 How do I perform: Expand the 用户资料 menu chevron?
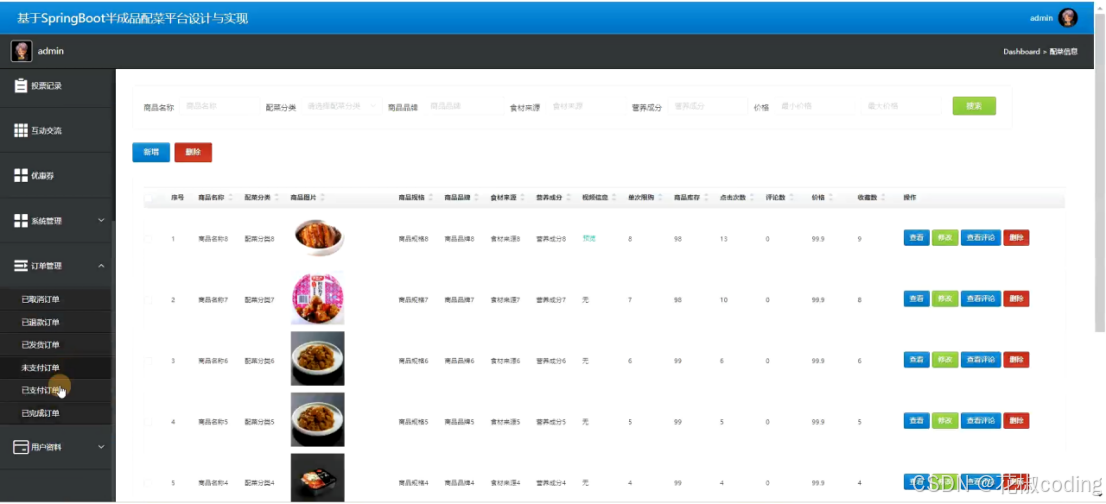[x=101, y=447]
